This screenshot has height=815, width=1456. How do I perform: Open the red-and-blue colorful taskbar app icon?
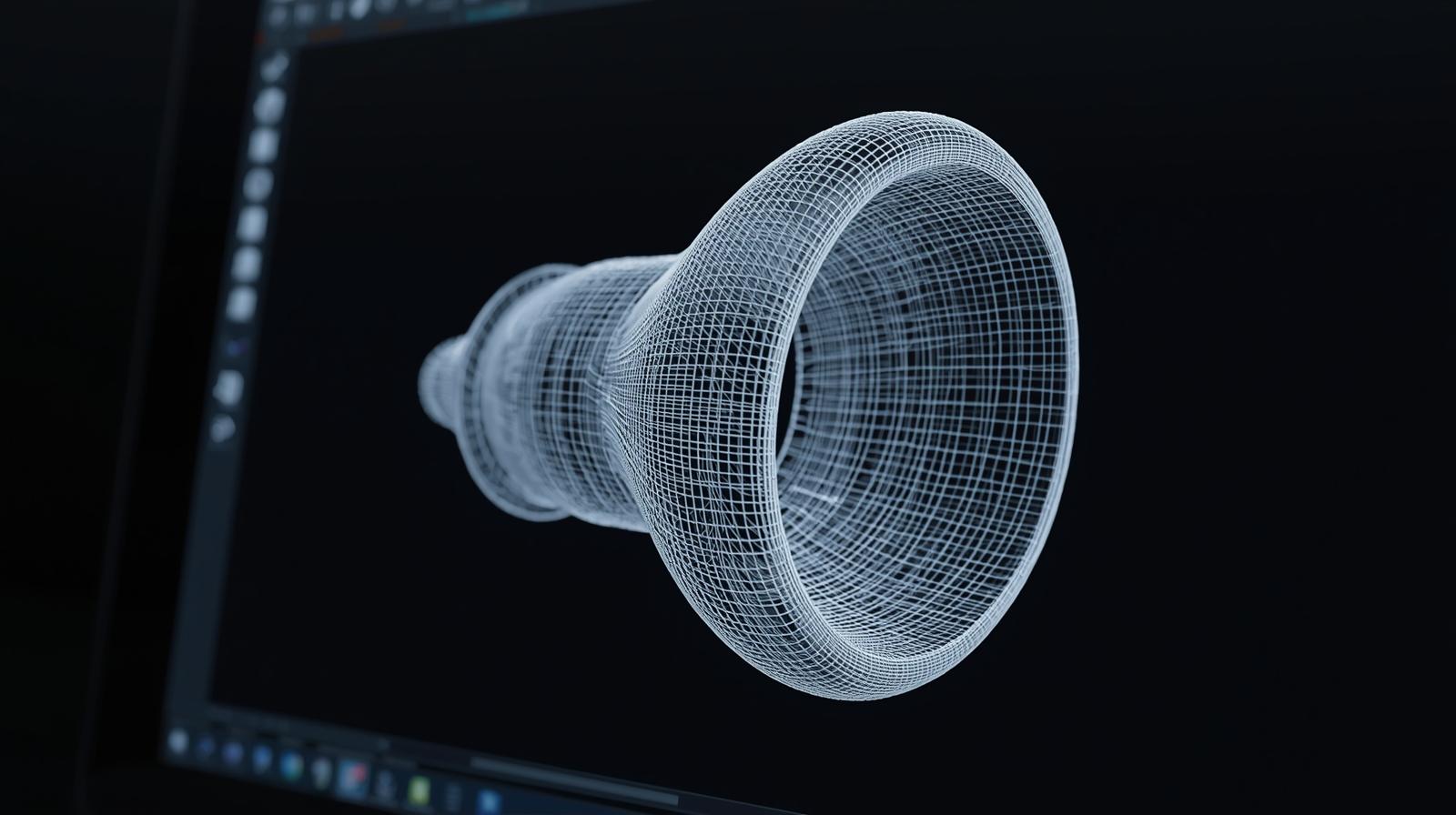tap(352, 778)
